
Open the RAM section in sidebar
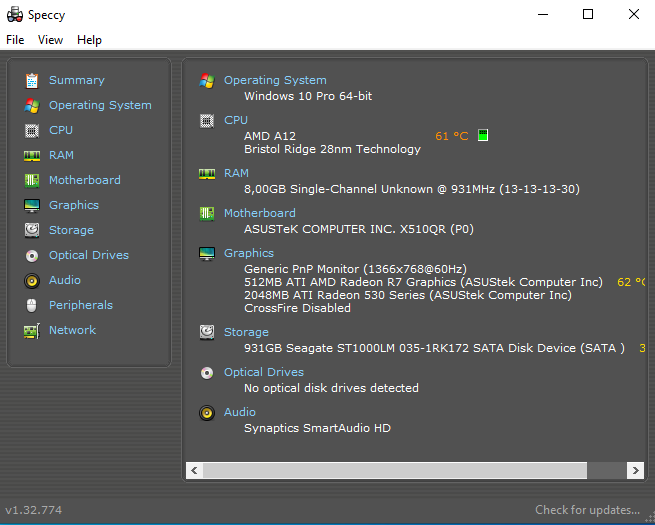coord(61,155)
